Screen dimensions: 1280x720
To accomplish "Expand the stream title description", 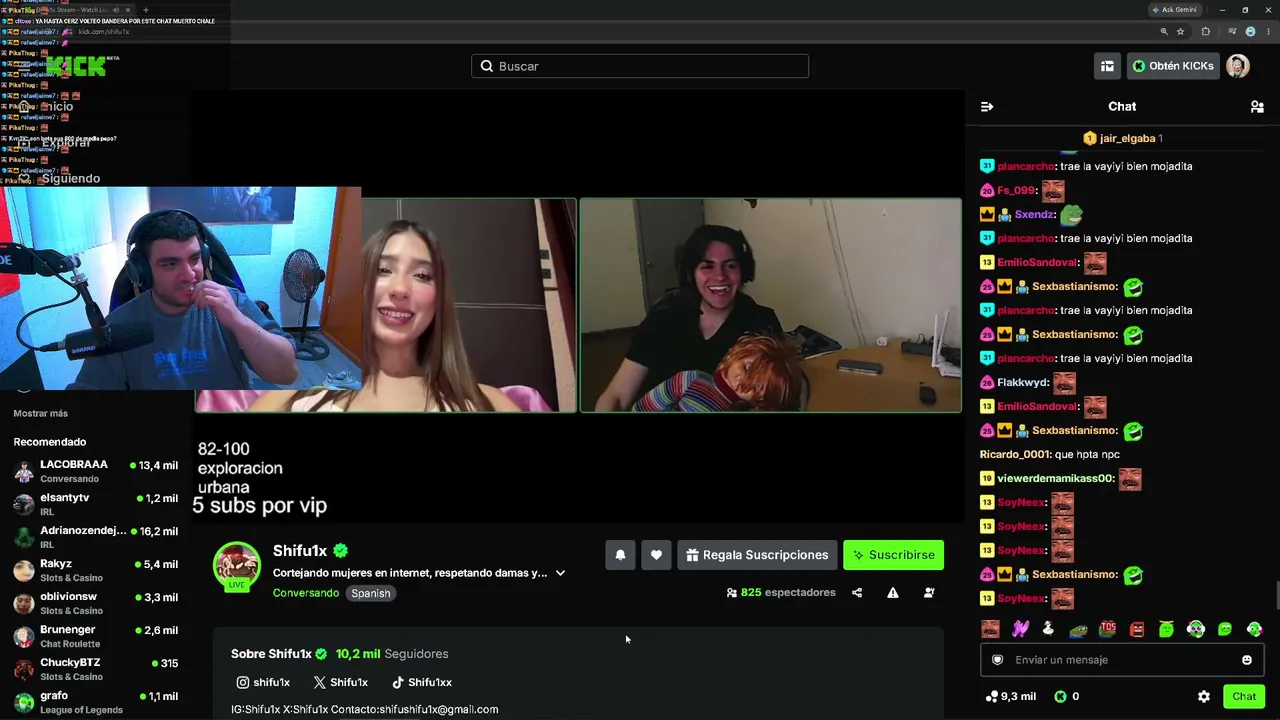I will click(560, 573).
